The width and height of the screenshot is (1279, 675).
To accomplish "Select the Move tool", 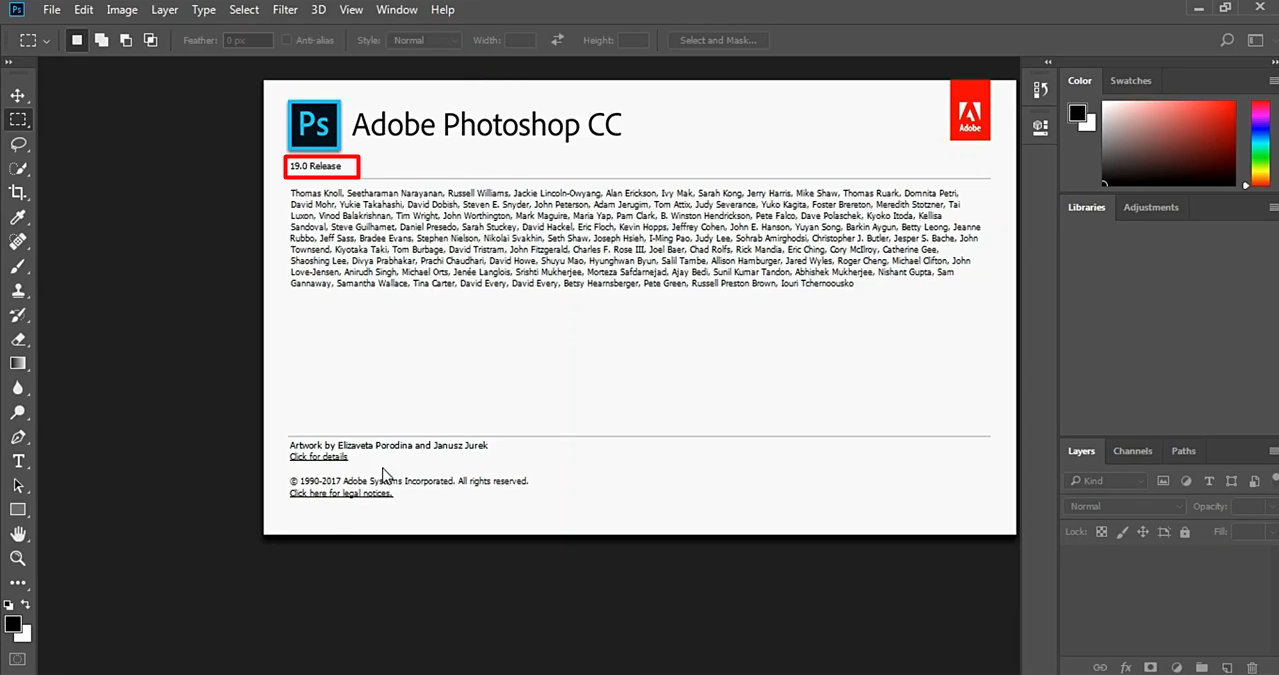I will click(x=18, y=95).
